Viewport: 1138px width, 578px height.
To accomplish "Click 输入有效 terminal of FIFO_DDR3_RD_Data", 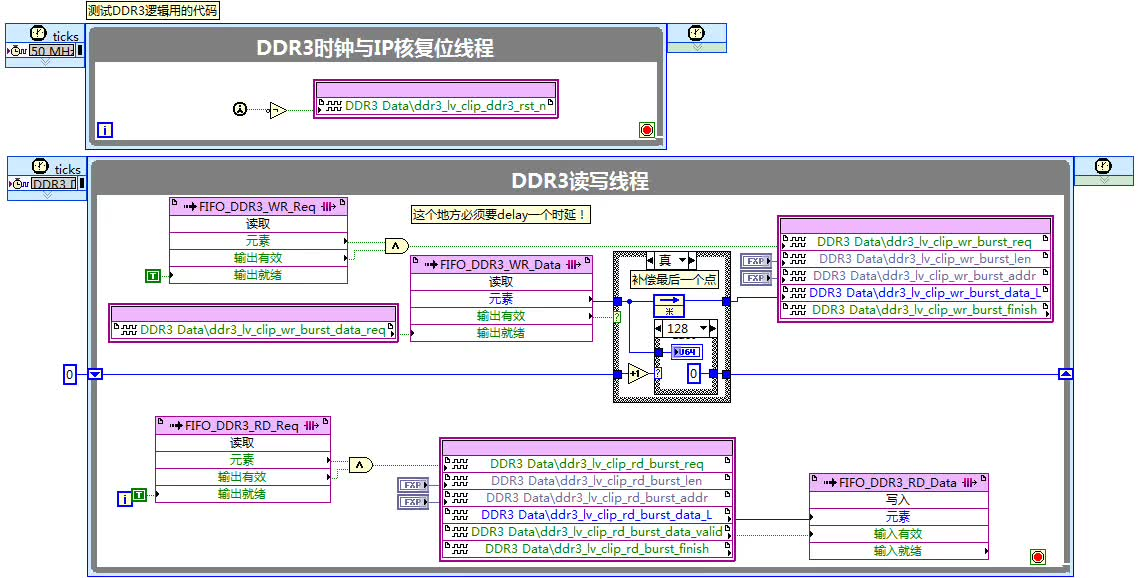I will (x=899, y=534).
